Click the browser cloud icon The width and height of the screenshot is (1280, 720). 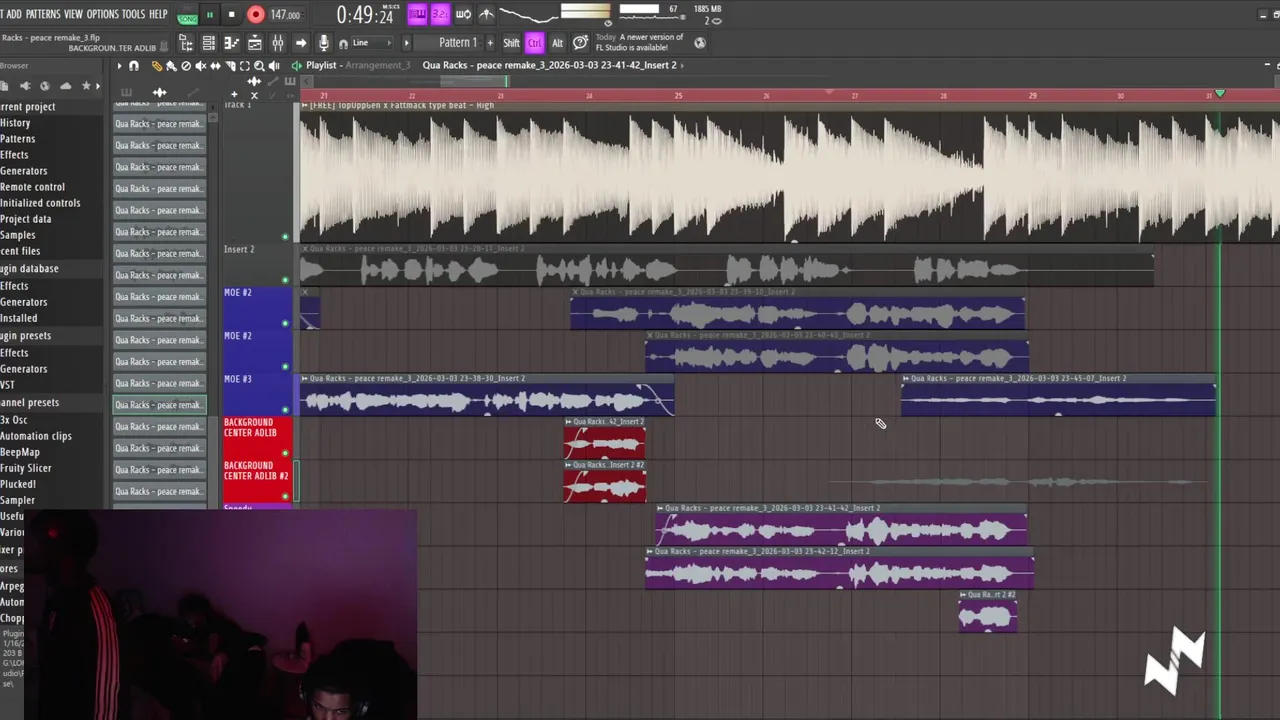66,86
